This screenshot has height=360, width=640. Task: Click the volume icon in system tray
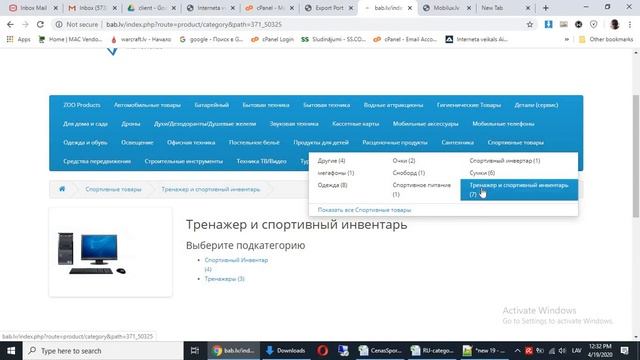[562, 351]
